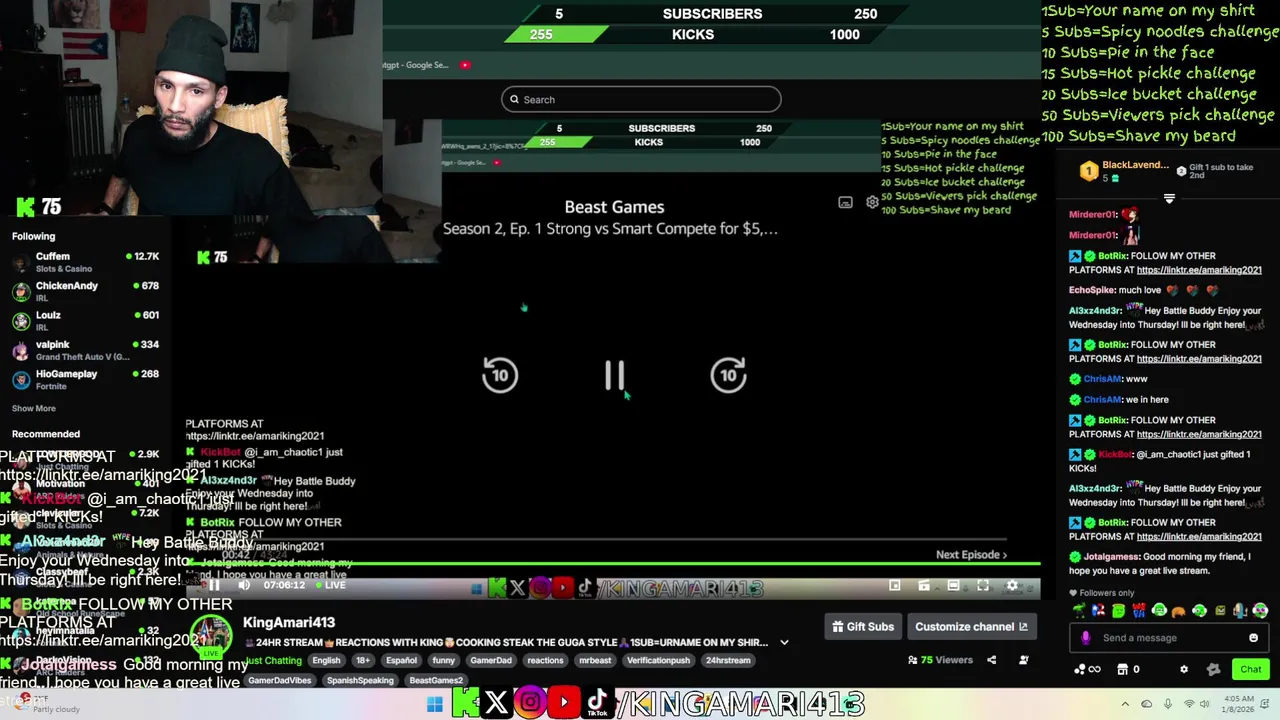Viewport: 1280px width, 720px height.
Task: Click purple icon in chat input
Action: [x=1086, y=638]
